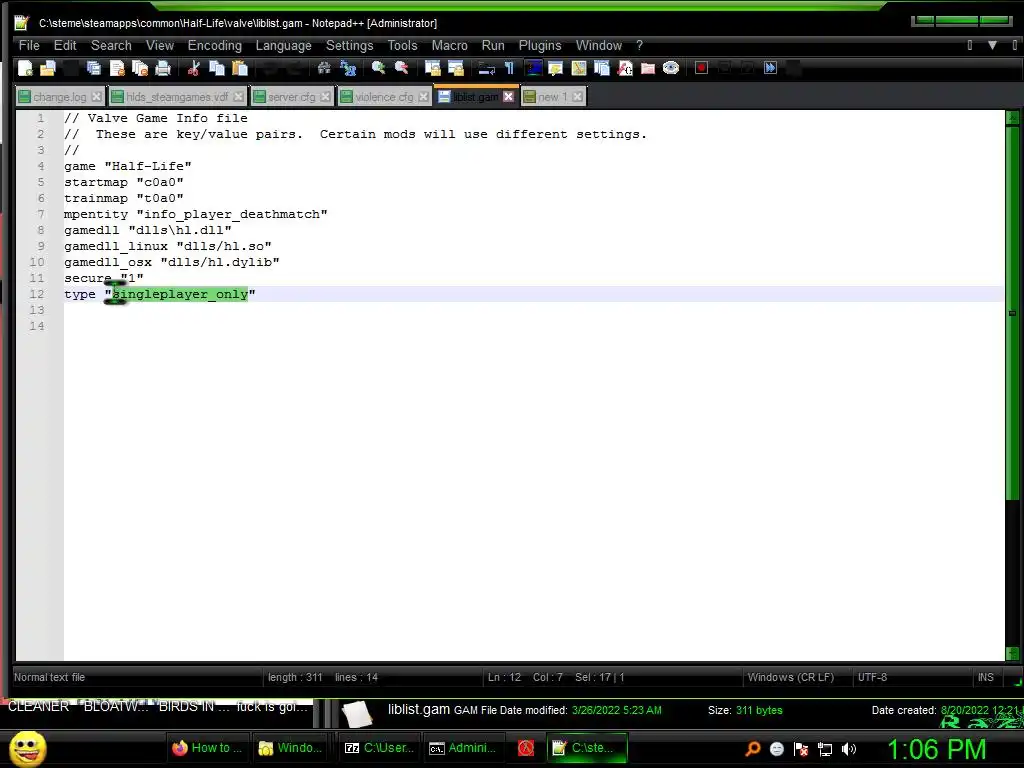Switch to the violence.cfg tab
Screen dimensions: 1024x768
click(384, 97)
